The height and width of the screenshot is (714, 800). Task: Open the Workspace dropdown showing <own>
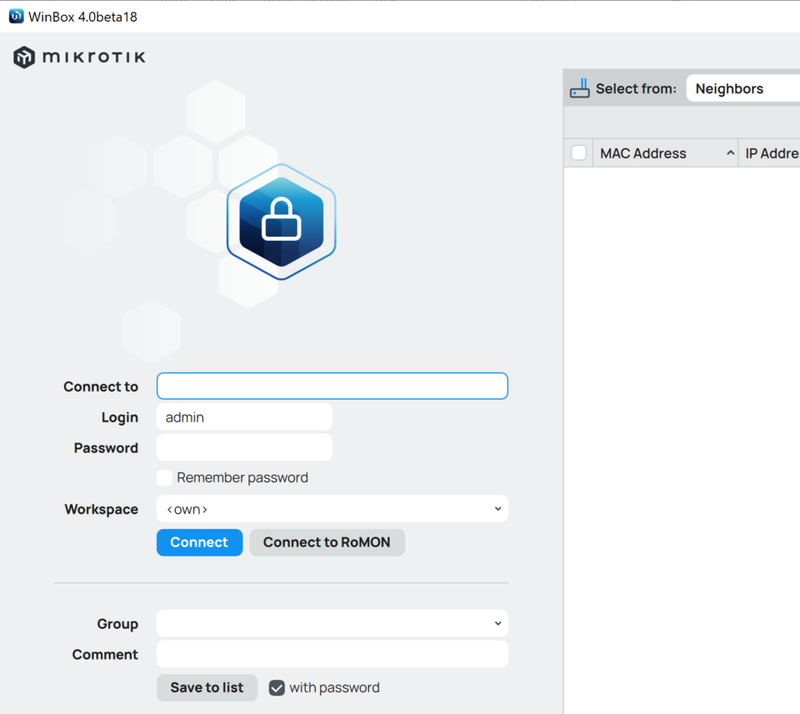332,509
